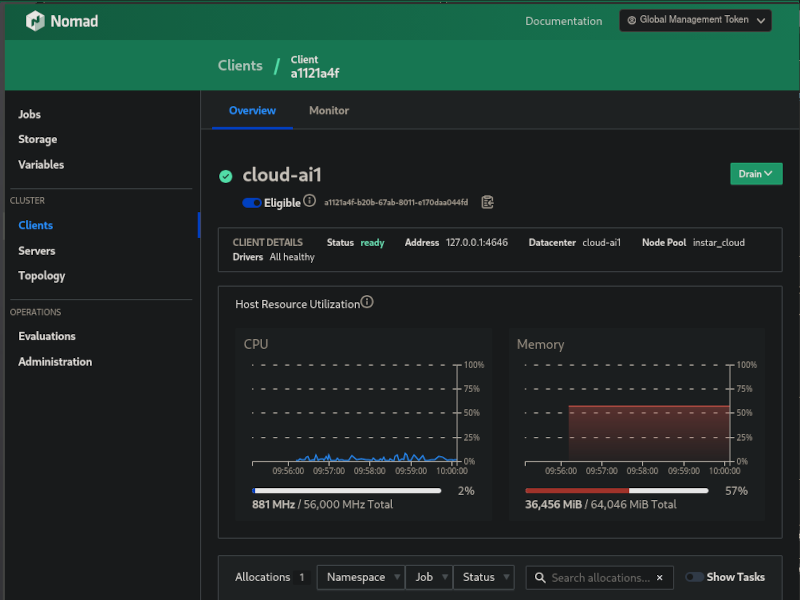Click the 57% memory percentage

click(x=736, y=491)
